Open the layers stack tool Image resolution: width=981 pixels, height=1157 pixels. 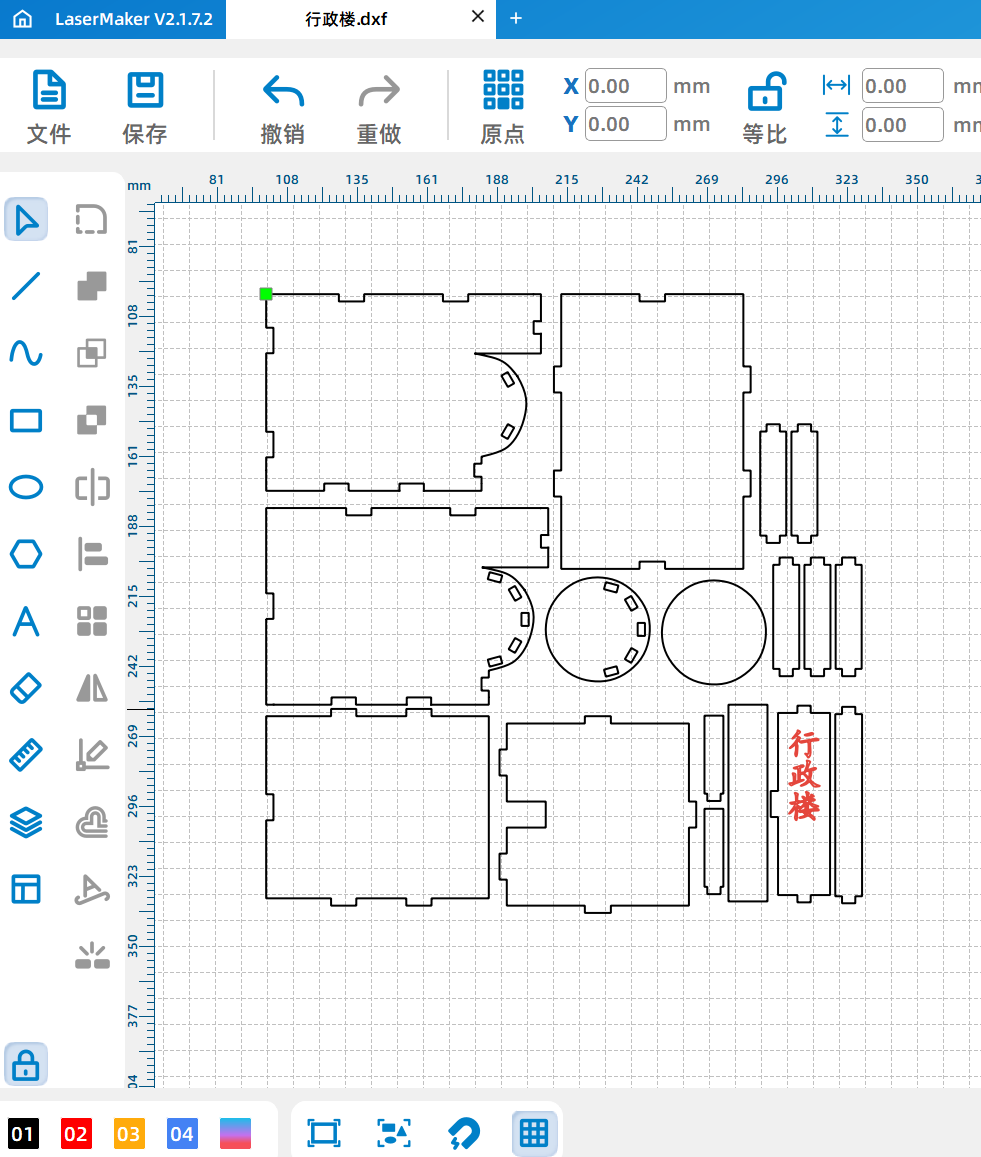point(26,822)
